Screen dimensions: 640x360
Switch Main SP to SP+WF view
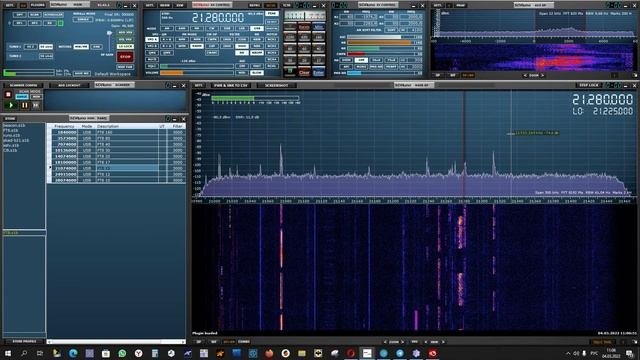[229, 342]
